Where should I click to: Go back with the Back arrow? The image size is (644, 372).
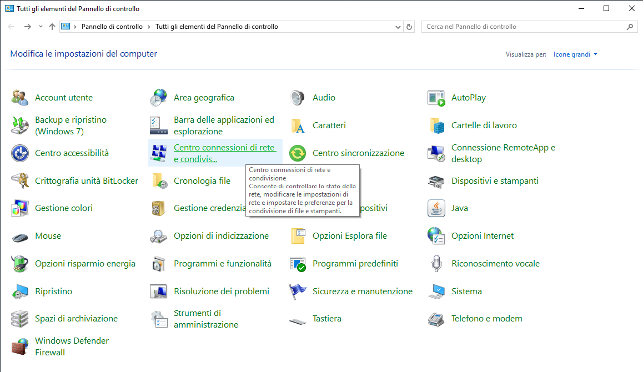tap(12, 27)
